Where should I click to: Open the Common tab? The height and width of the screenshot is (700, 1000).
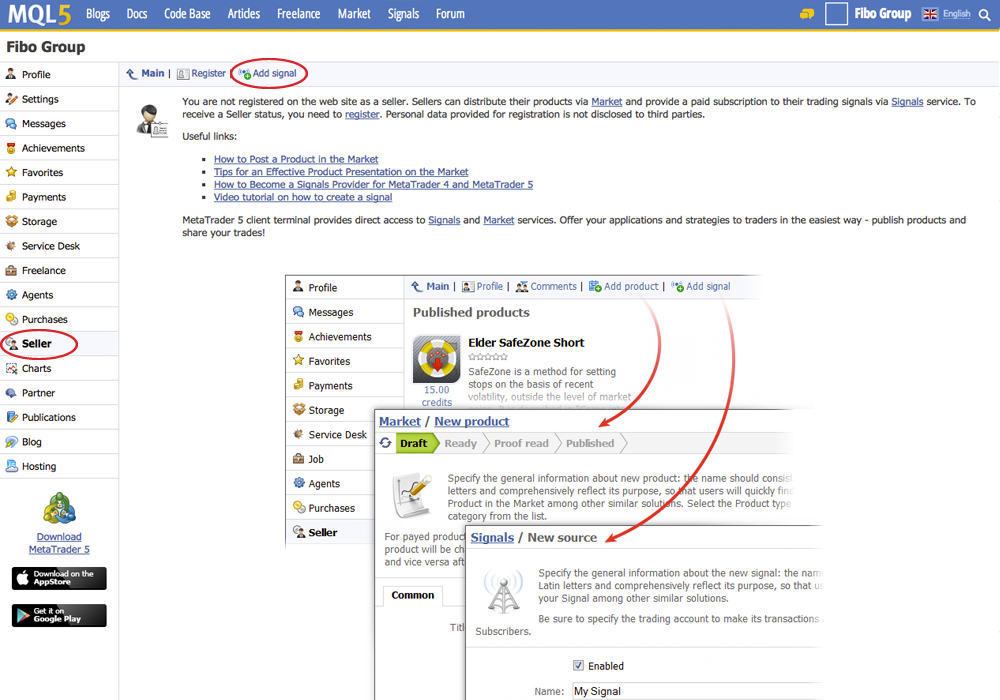413,595
